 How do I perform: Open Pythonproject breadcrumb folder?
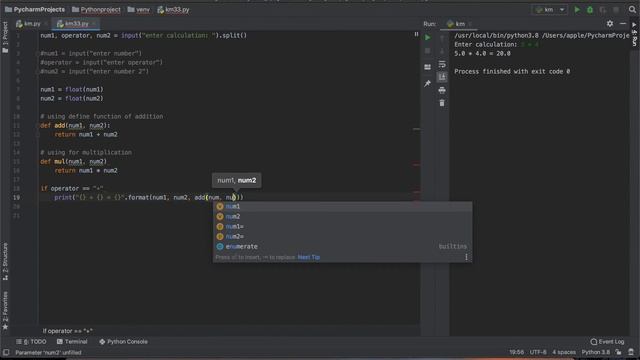coord(96,9)
